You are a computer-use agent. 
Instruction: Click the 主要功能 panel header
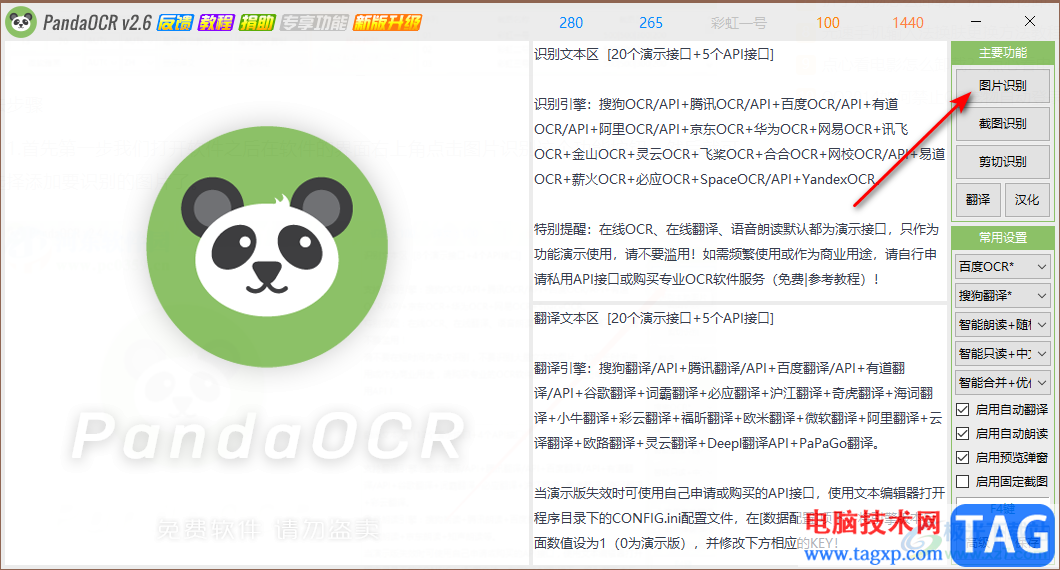(1003, 53)
